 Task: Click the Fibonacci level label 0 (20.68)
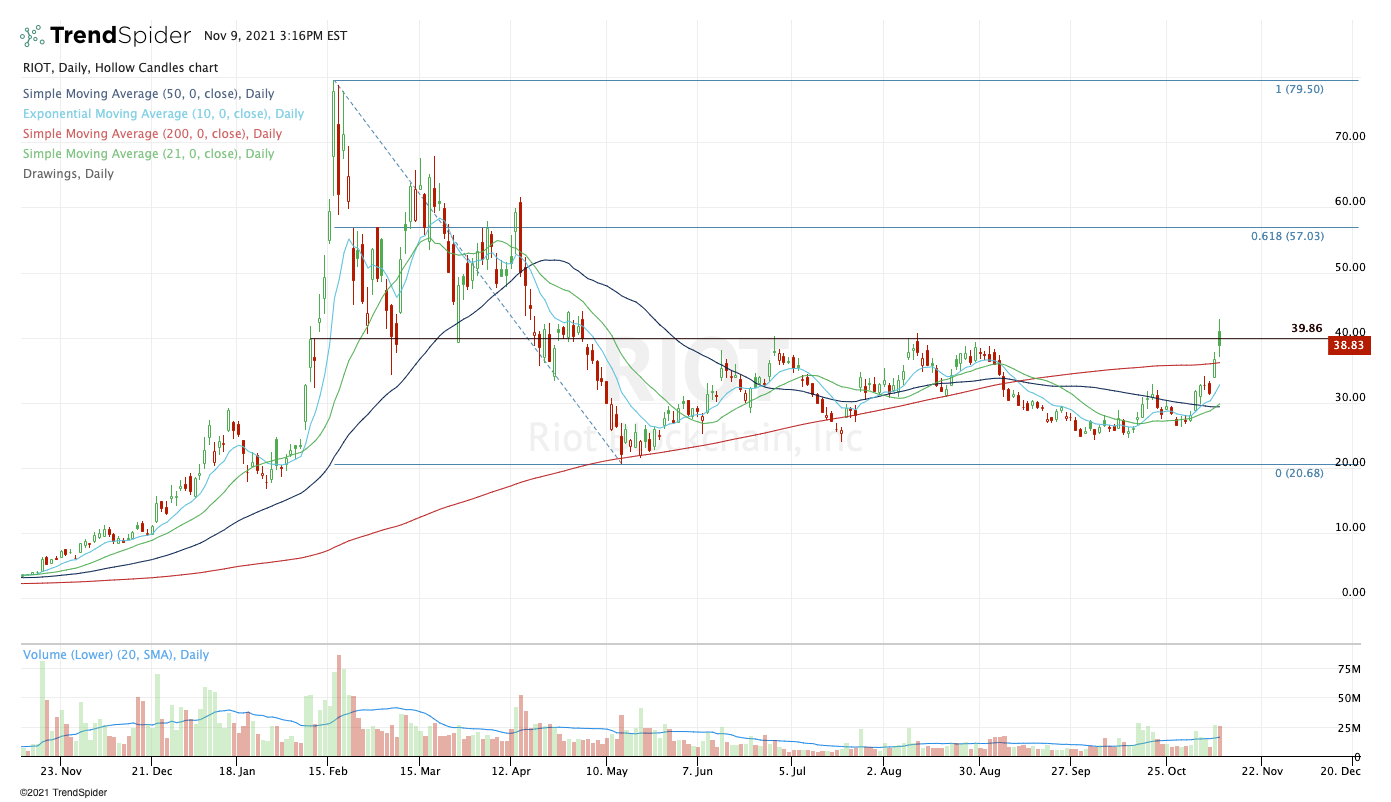1299,473
